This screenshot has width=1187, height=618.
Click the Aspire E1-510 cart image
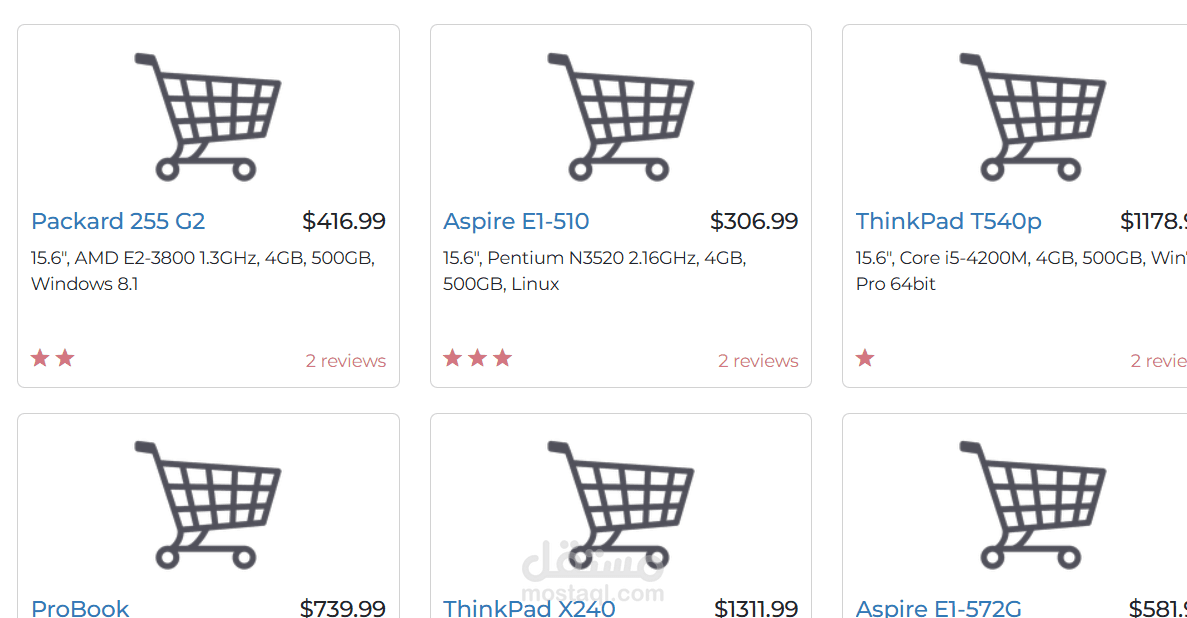(x=621, y=117)
